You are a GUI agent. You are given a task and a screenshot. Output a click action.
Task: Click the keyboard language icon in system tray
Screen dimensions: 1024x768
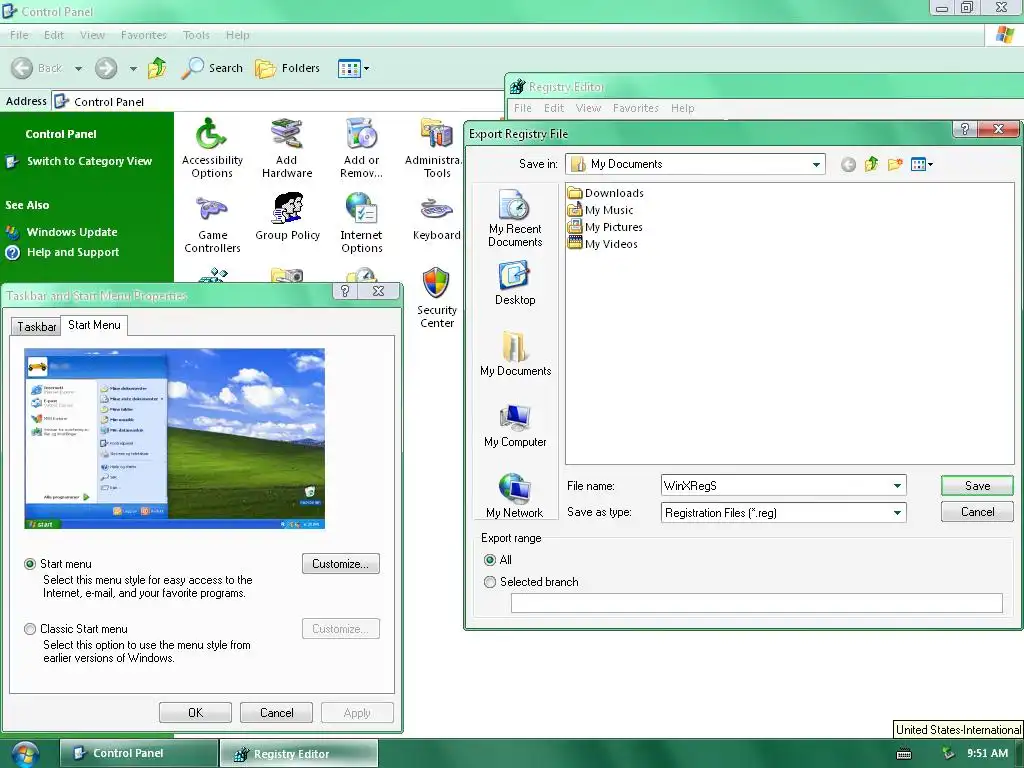tap(904, 754)
